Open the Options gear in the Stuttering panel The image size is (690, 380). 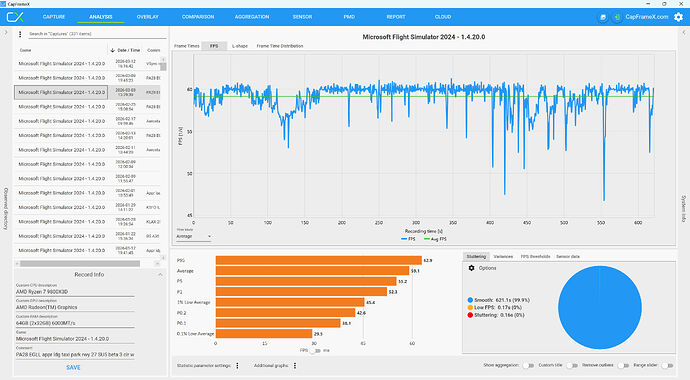[471, 268]
